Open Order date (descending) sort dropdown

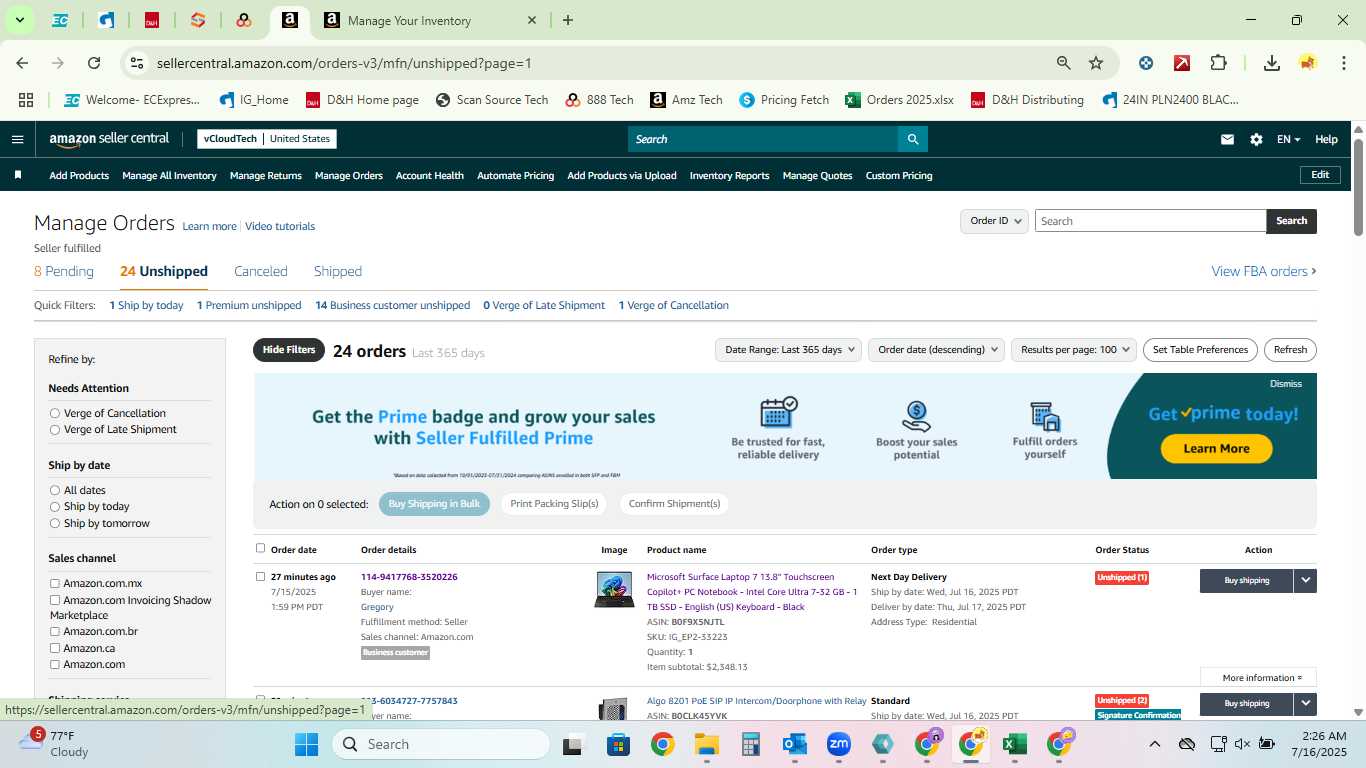936,350
